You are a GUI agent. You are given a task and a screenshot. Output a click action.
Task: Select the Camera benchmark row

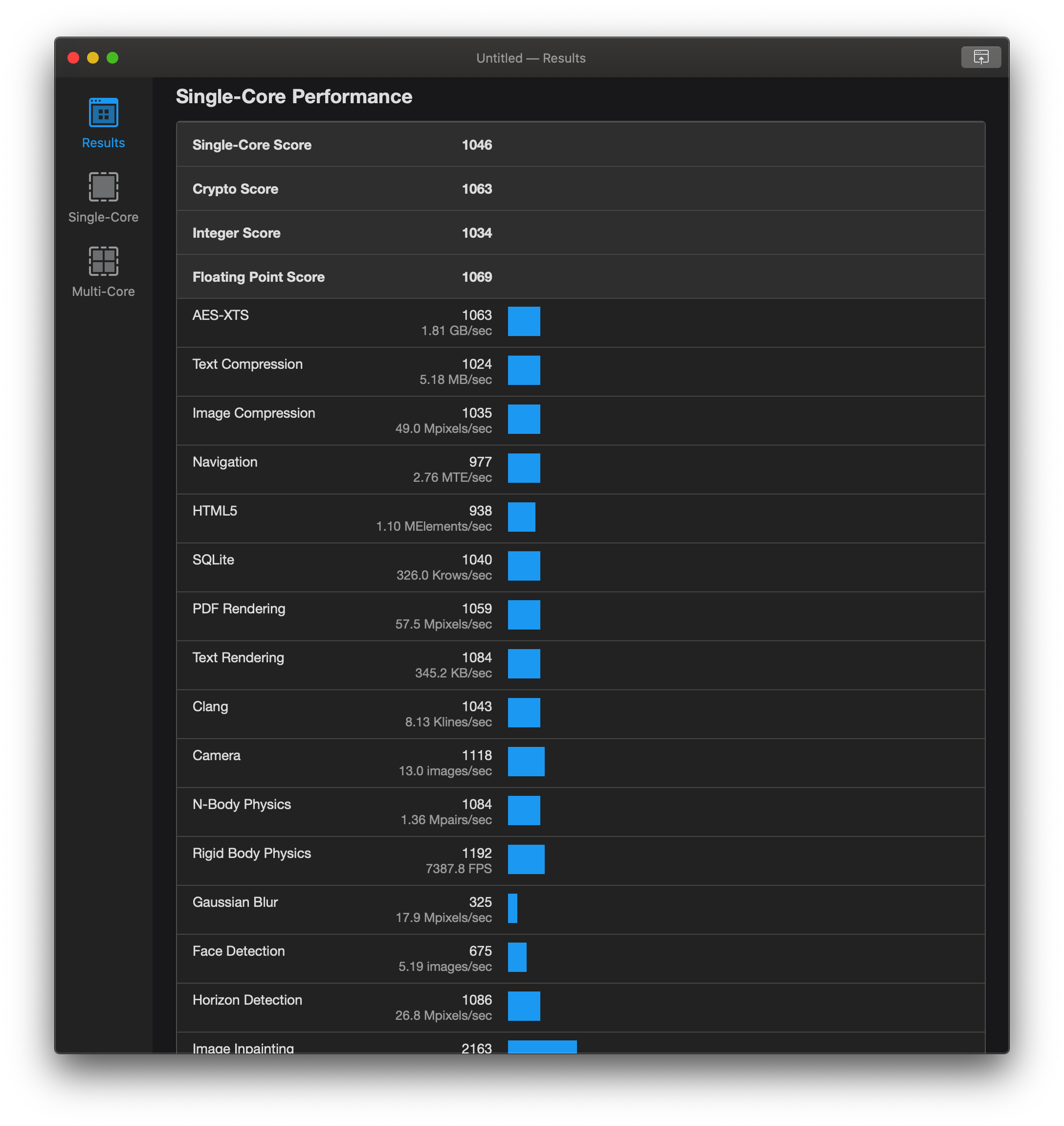point(579,763)
